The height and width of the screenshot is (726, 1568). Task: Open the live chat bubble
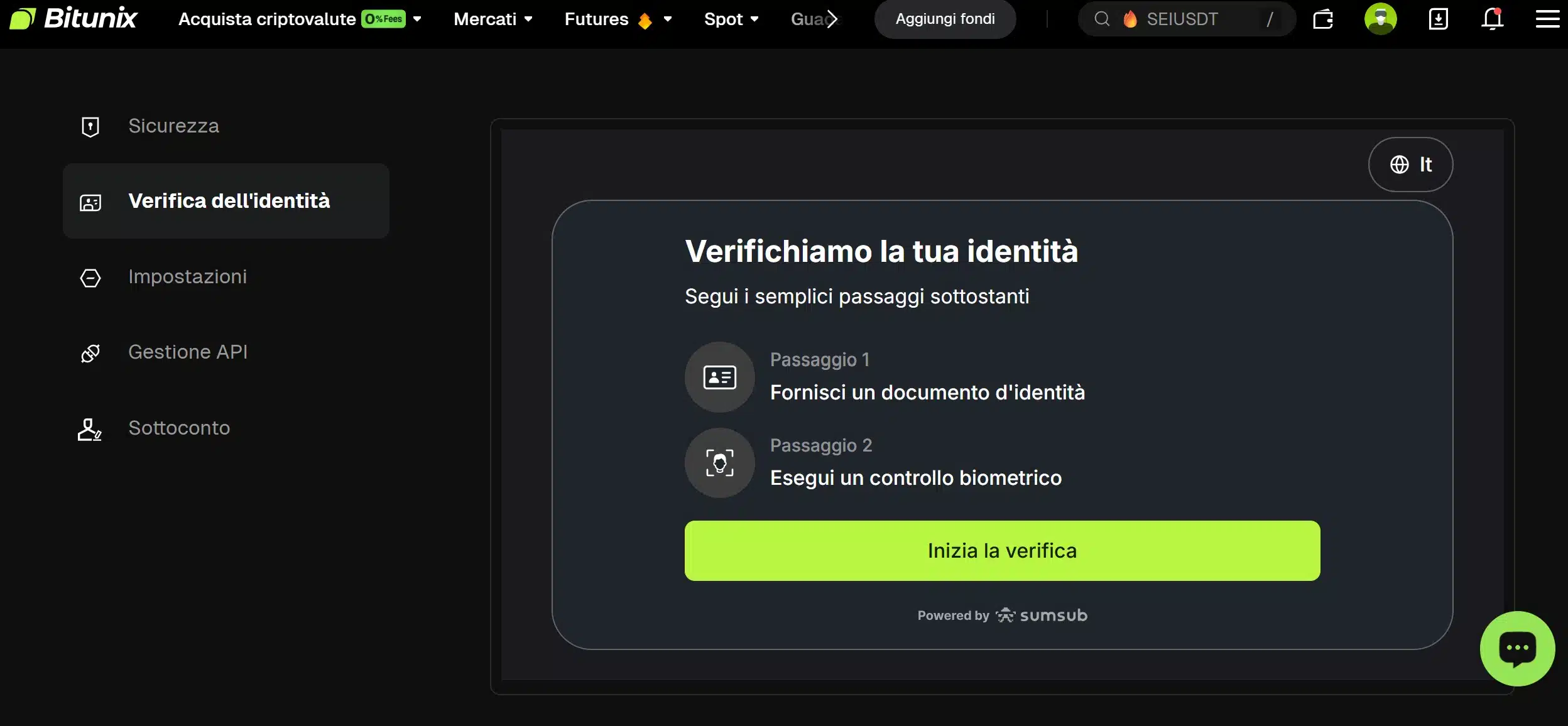(x=1516, y=648)
